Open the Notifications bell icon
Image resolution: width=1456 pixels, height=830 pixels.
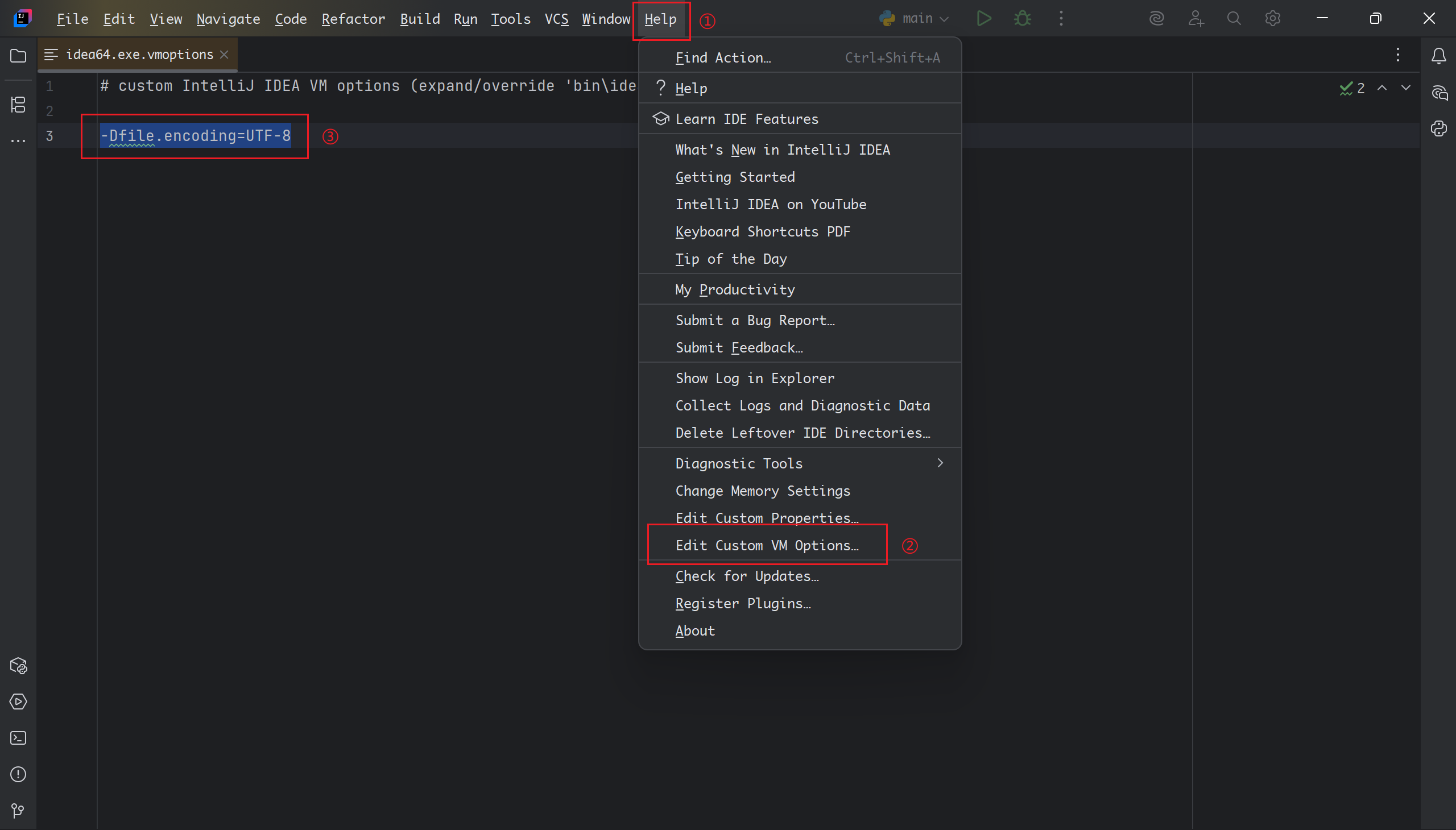tap(1438, 56)
